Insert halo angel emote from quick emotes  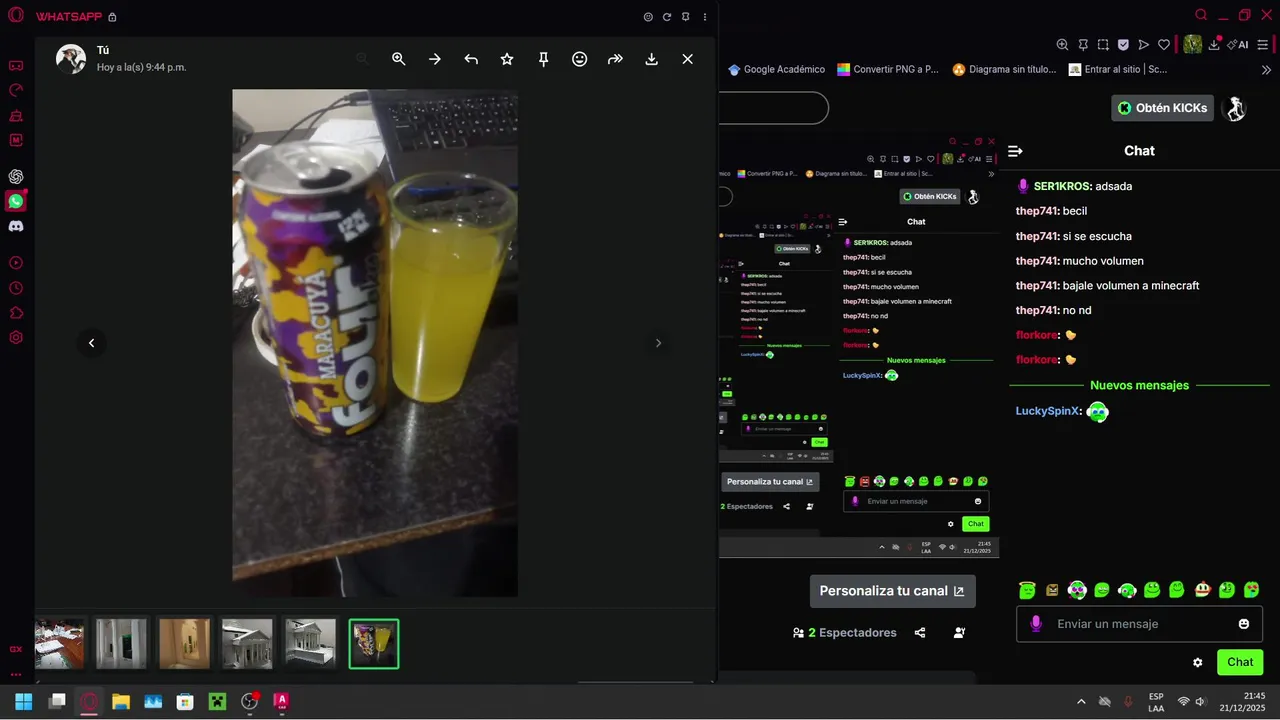click(1027, 590)
